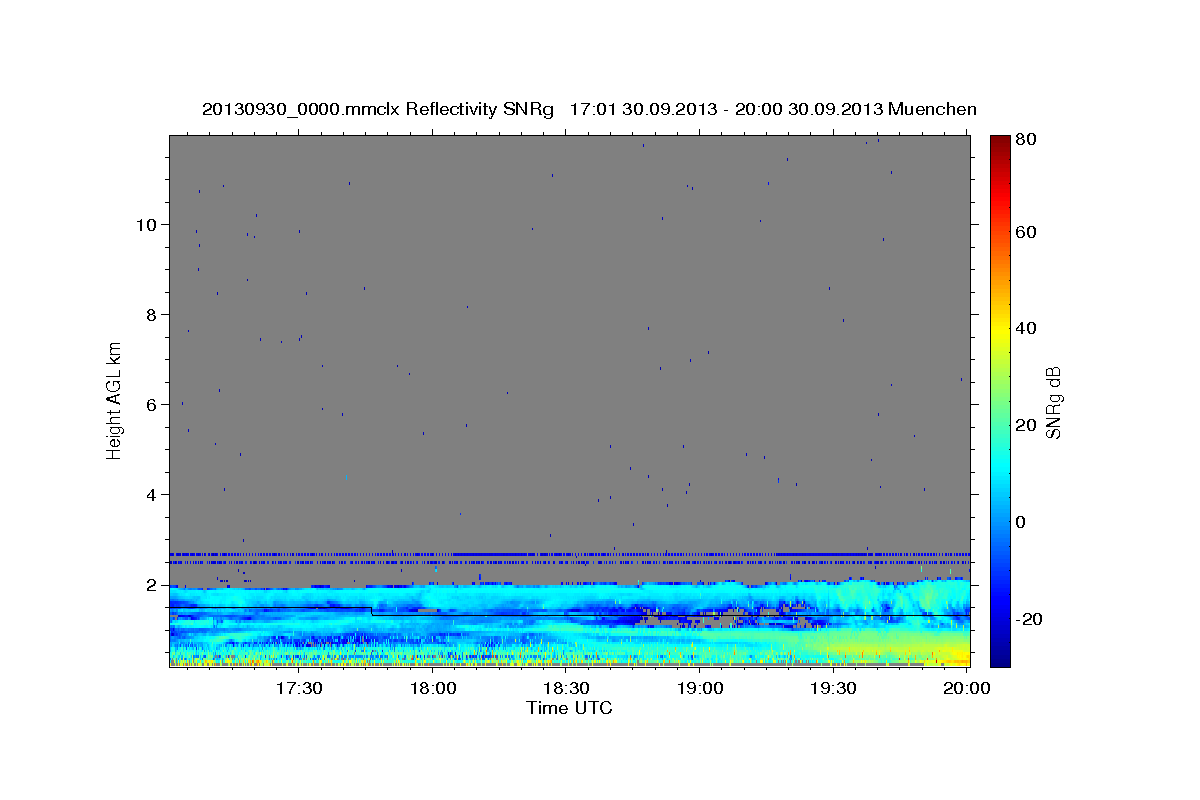Click the 18:00 time tick label
This screenshot has height=800, width=1200.
(x=433, y=688)
